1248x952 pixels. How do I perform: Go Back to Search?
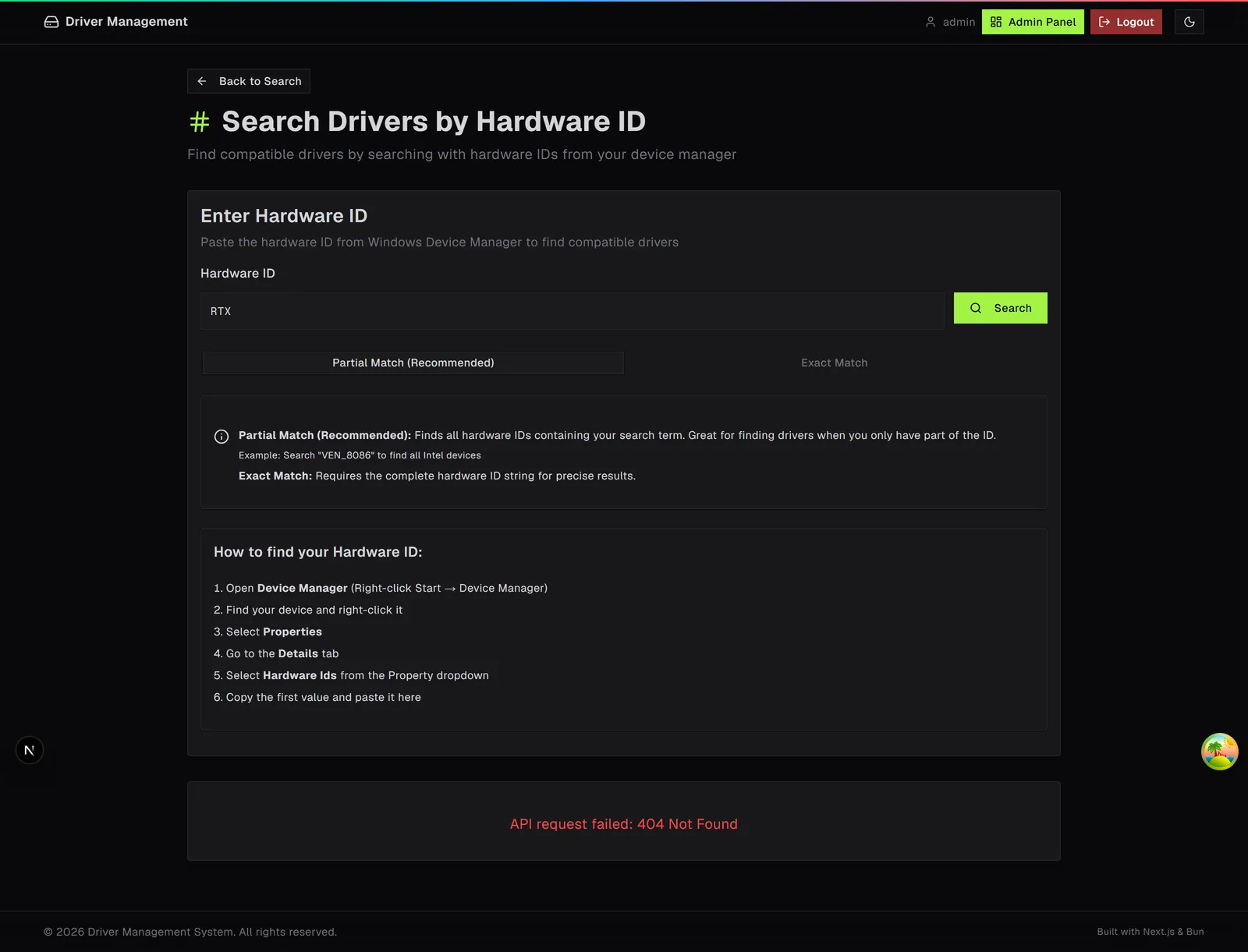249,81
